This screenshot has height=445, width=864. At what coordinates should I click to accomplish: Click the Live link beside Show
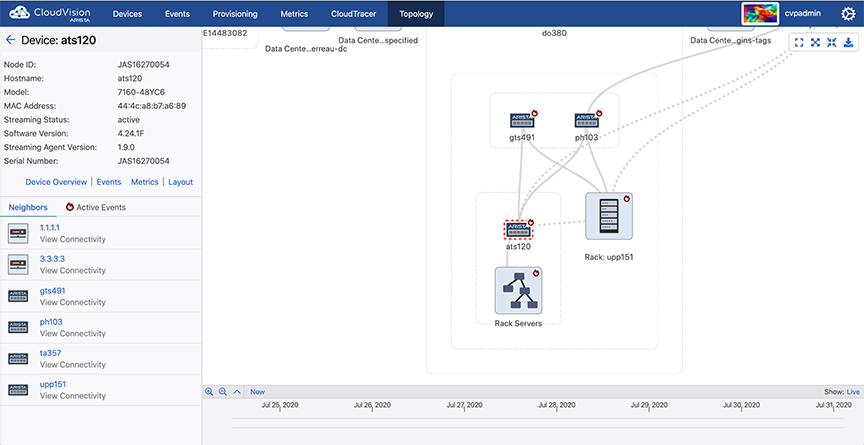[853, 392]
